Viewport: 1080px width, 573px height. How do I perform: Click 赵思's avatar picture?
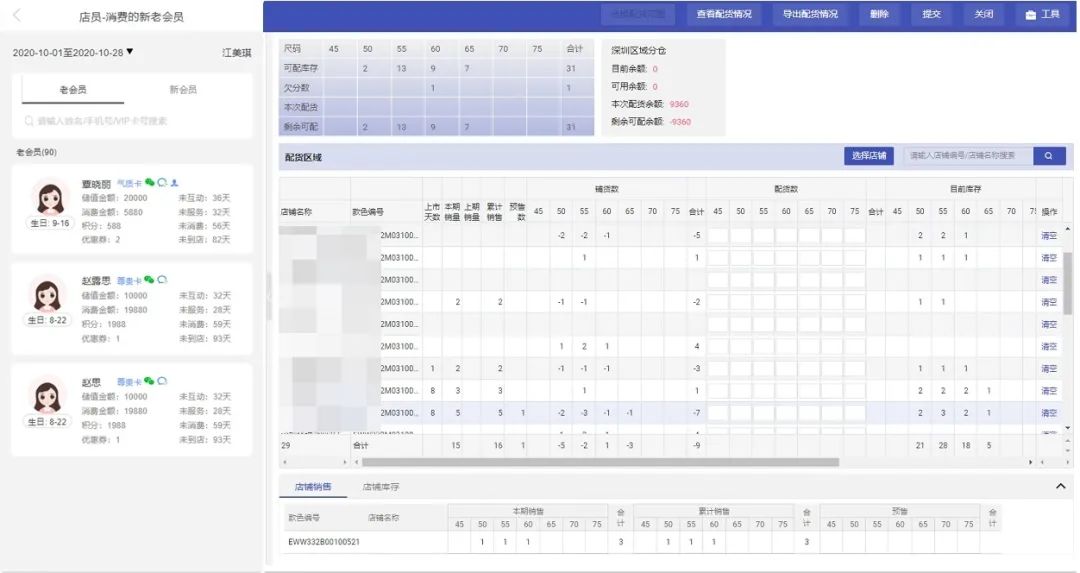click(48, 397)
